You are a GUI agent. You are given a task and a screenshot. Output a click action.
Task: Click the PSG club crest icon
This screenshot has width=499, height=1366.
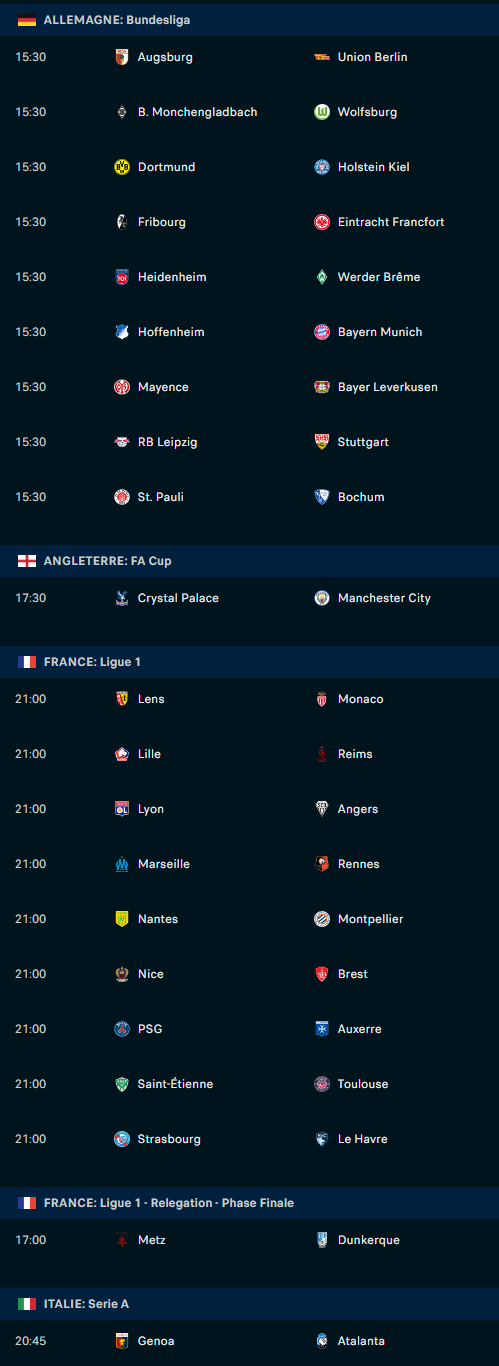tap(122, 1029)
